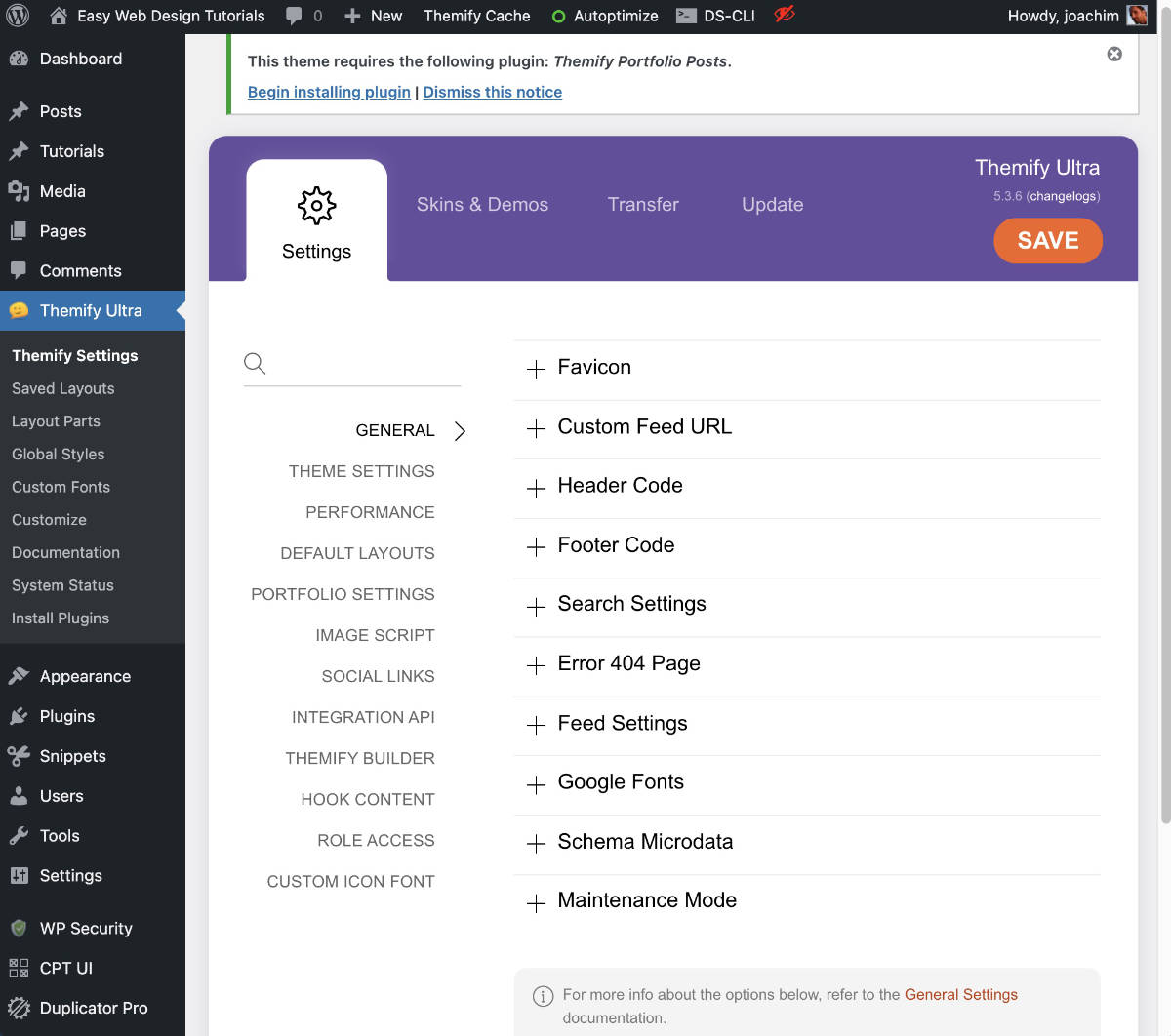
Task: Click the Pages icon in sidebar
Action: tap(19, 231)
